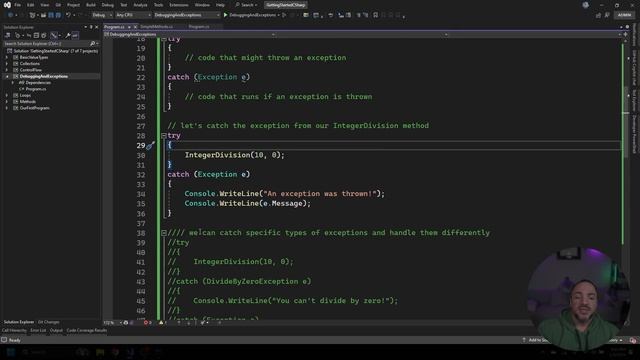Close the Solution Explorer panel
The height and width of the screenshot is (360, 640).
click(x=96, y=27)
